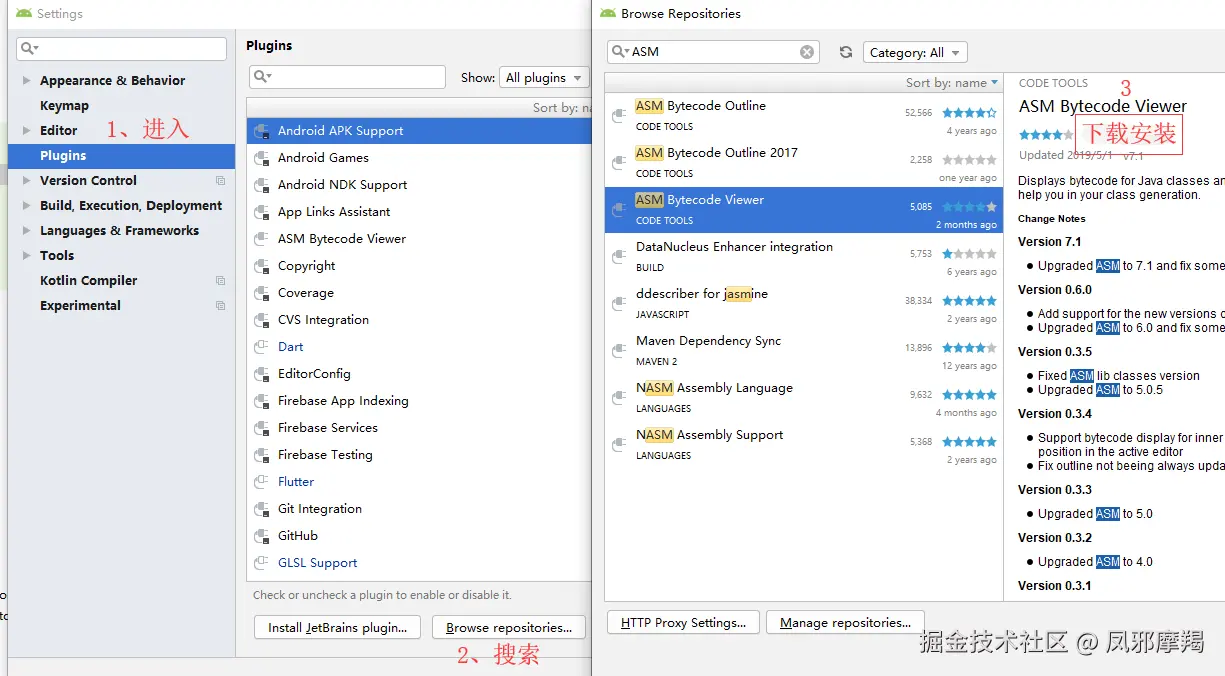Click the Android APK Support plugin icon

pyautogui.click(x=261, y=131)
